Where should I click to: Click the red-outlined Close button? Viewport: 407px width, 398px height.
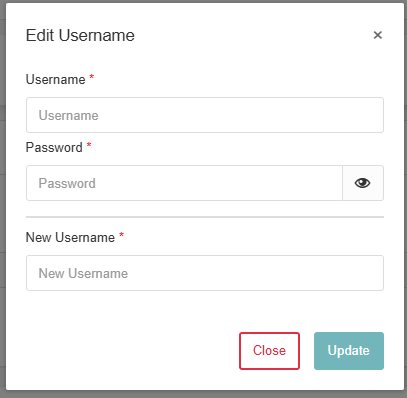pos(269,351)
